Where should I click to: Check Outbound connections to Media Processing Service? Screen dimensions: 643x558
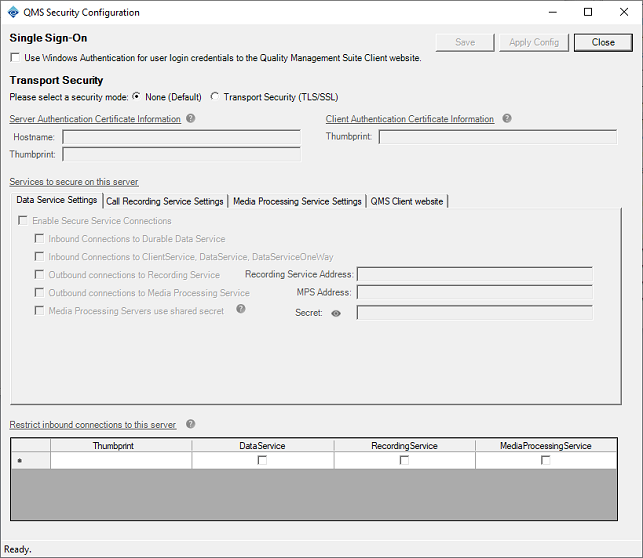[x=39, y=292]
